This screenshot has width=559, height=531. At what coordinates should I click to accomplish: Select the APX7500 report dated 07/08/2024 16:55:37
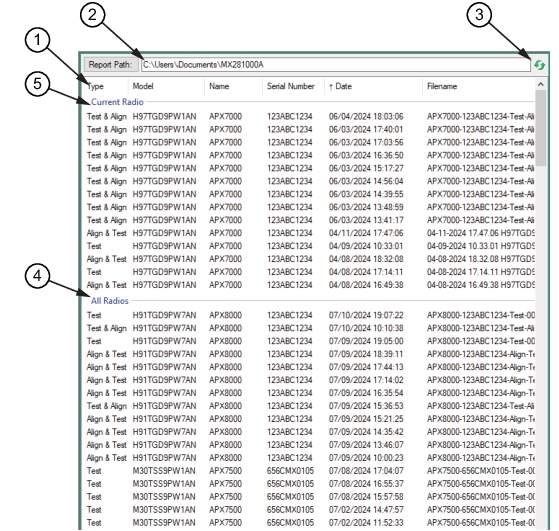point(310,484)
